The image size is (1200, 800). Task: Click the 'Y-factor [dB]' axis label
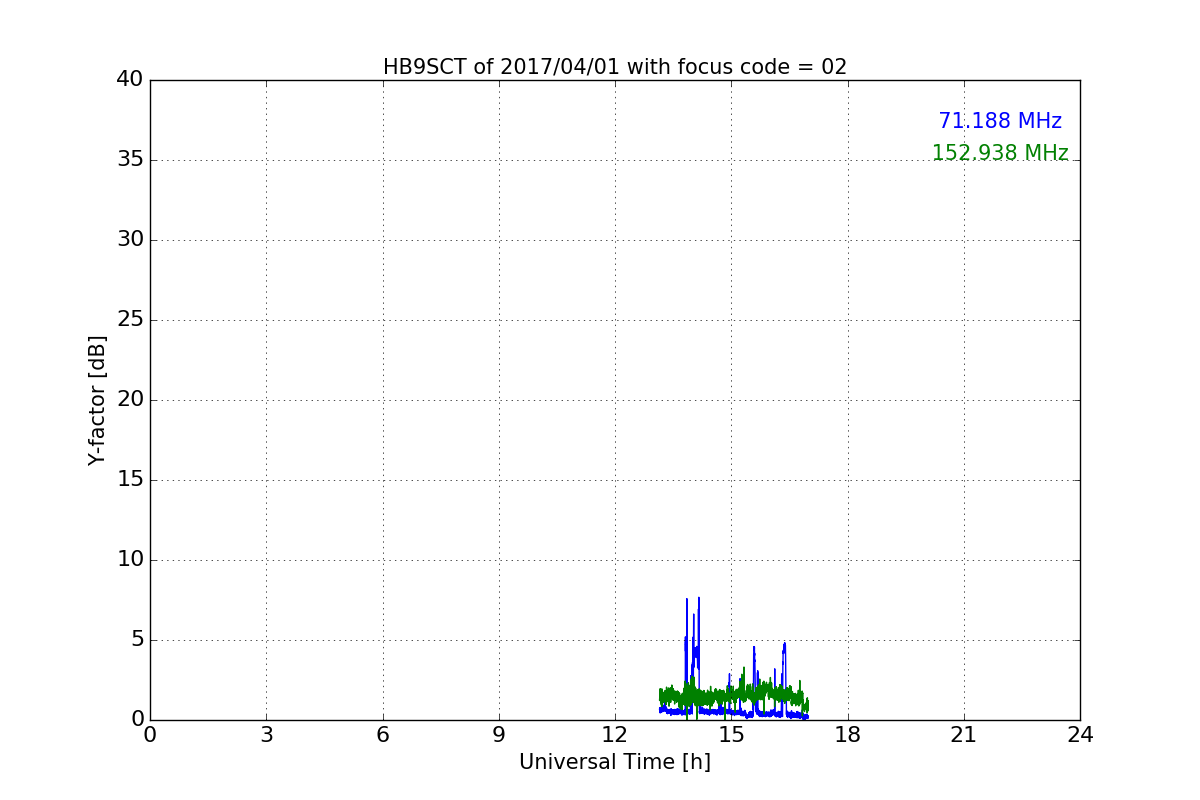click(x=97, y=400)
